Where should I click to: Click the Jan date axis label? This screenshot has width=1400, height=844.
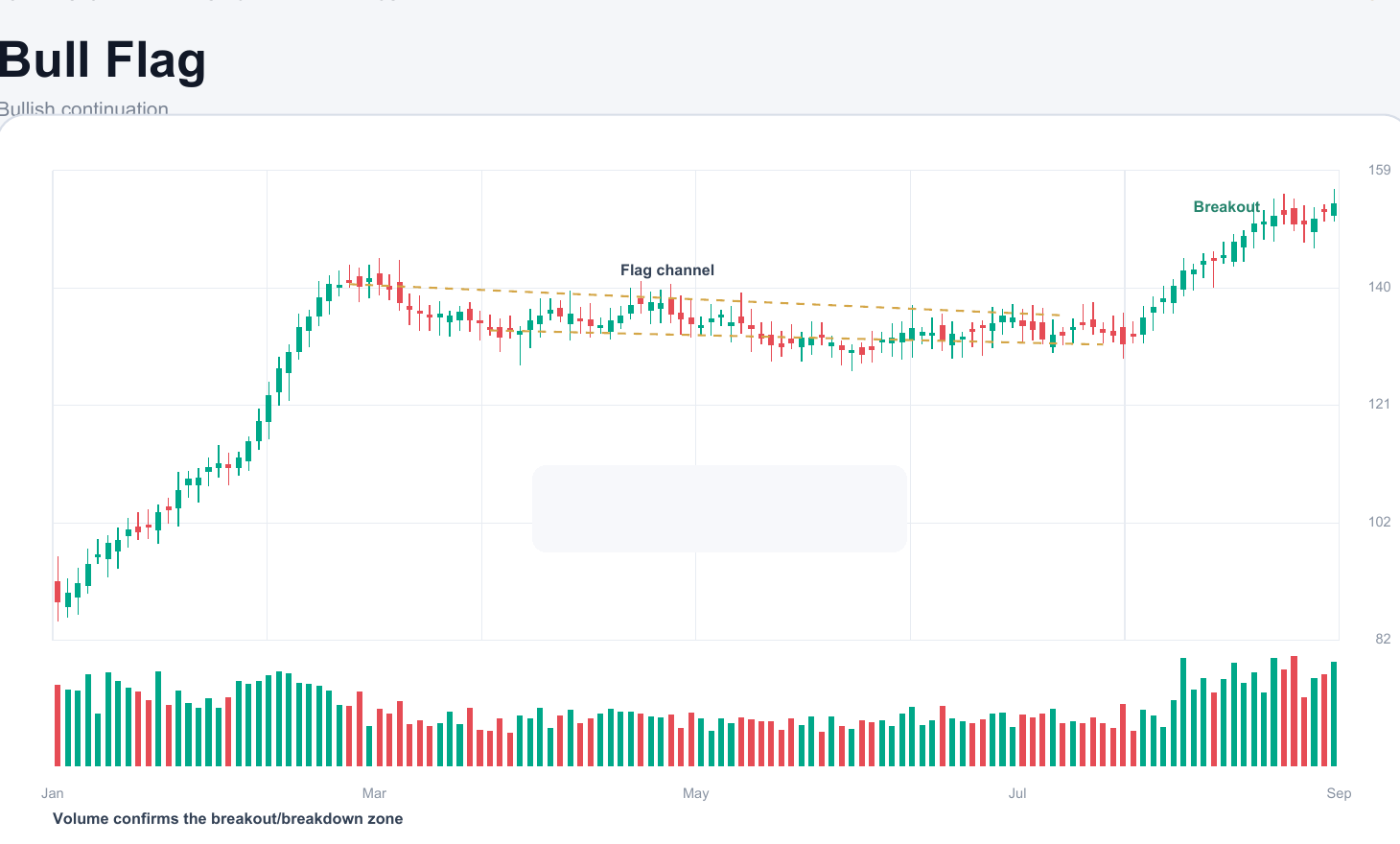point(53,793)
